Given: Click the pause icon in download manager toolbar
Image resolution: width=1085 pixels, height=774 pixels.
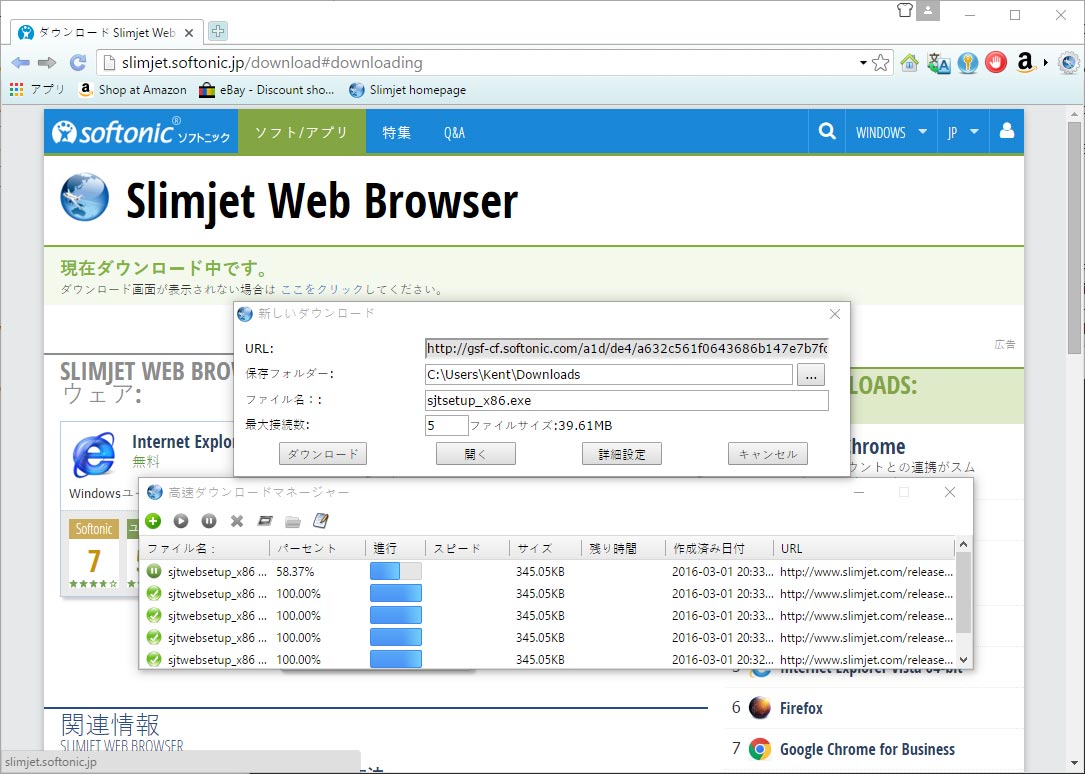Looking at the screenshot, I should click(x=209, y=521).
